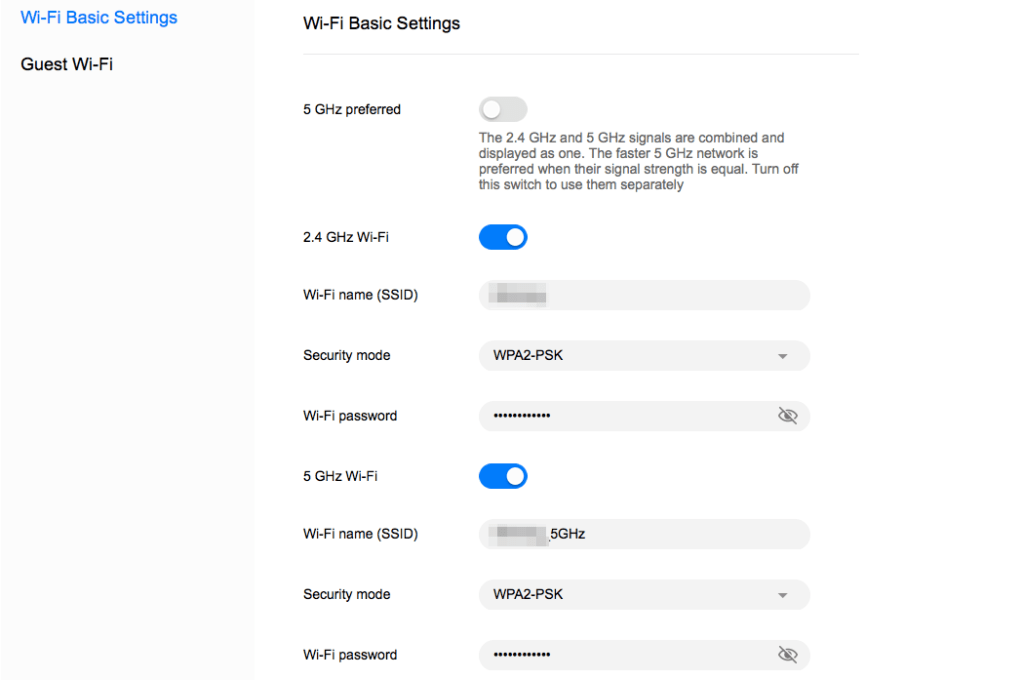
Task: Reveal the 5 GHz Wi-Fi password
Action: (x=788, y=655)
